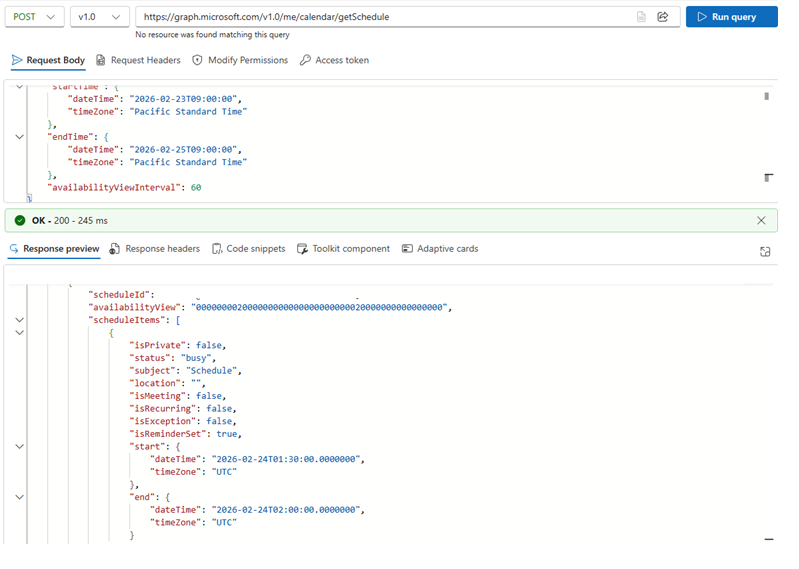Click the Run query button
The width and height of the screenshot is (799, 569).
[731, 17]
